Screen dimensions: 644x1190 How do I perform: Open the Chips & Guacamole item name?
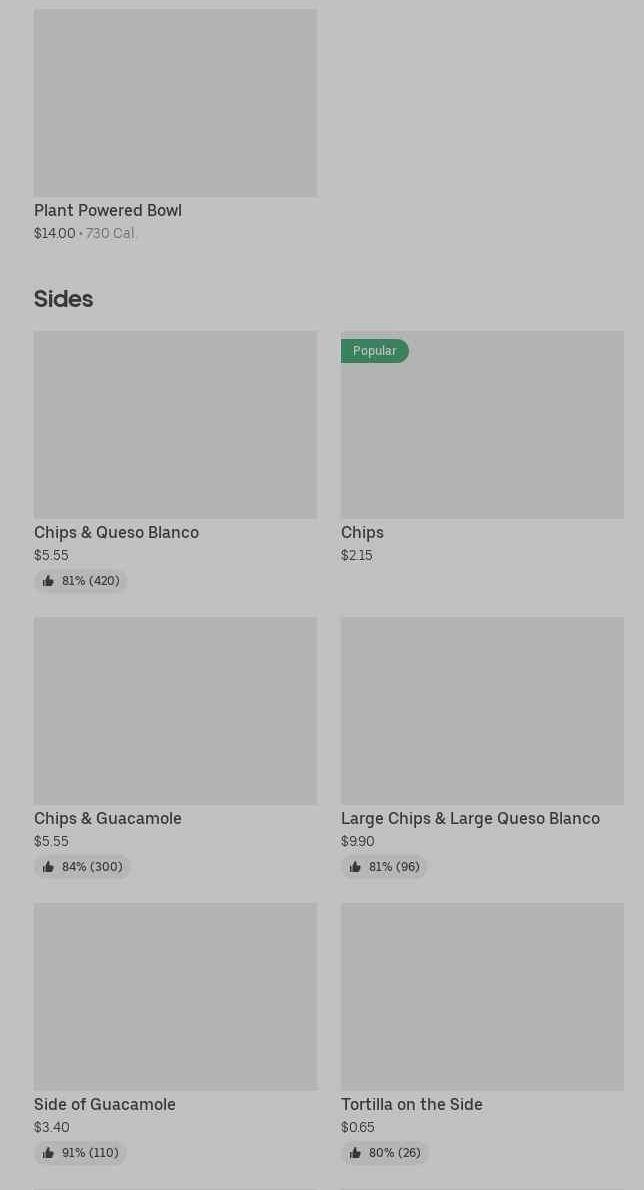click(108, 819)
